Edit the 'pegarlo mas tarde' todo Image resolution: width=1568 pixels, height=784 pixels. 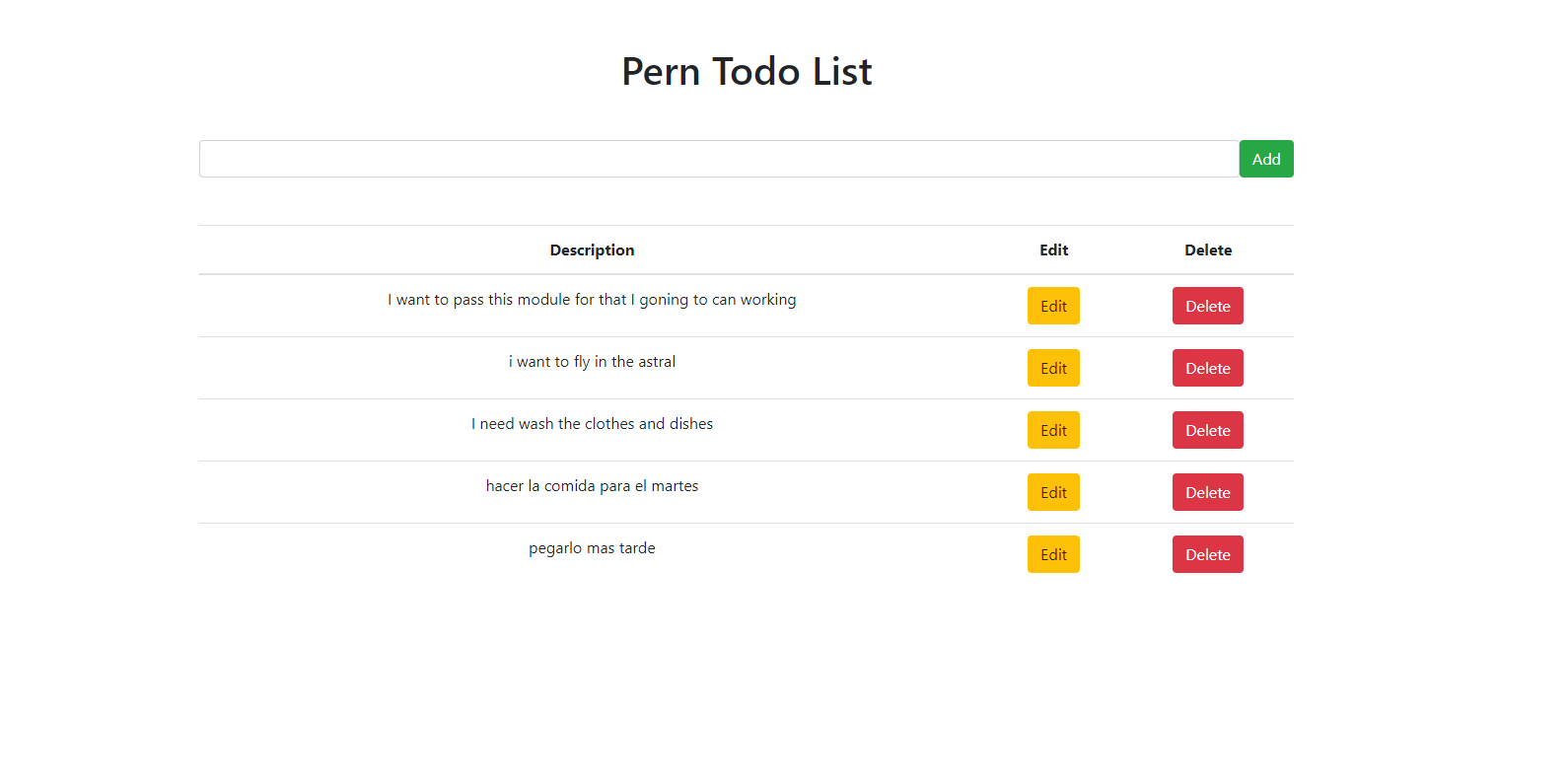(x=1053, y=554)
